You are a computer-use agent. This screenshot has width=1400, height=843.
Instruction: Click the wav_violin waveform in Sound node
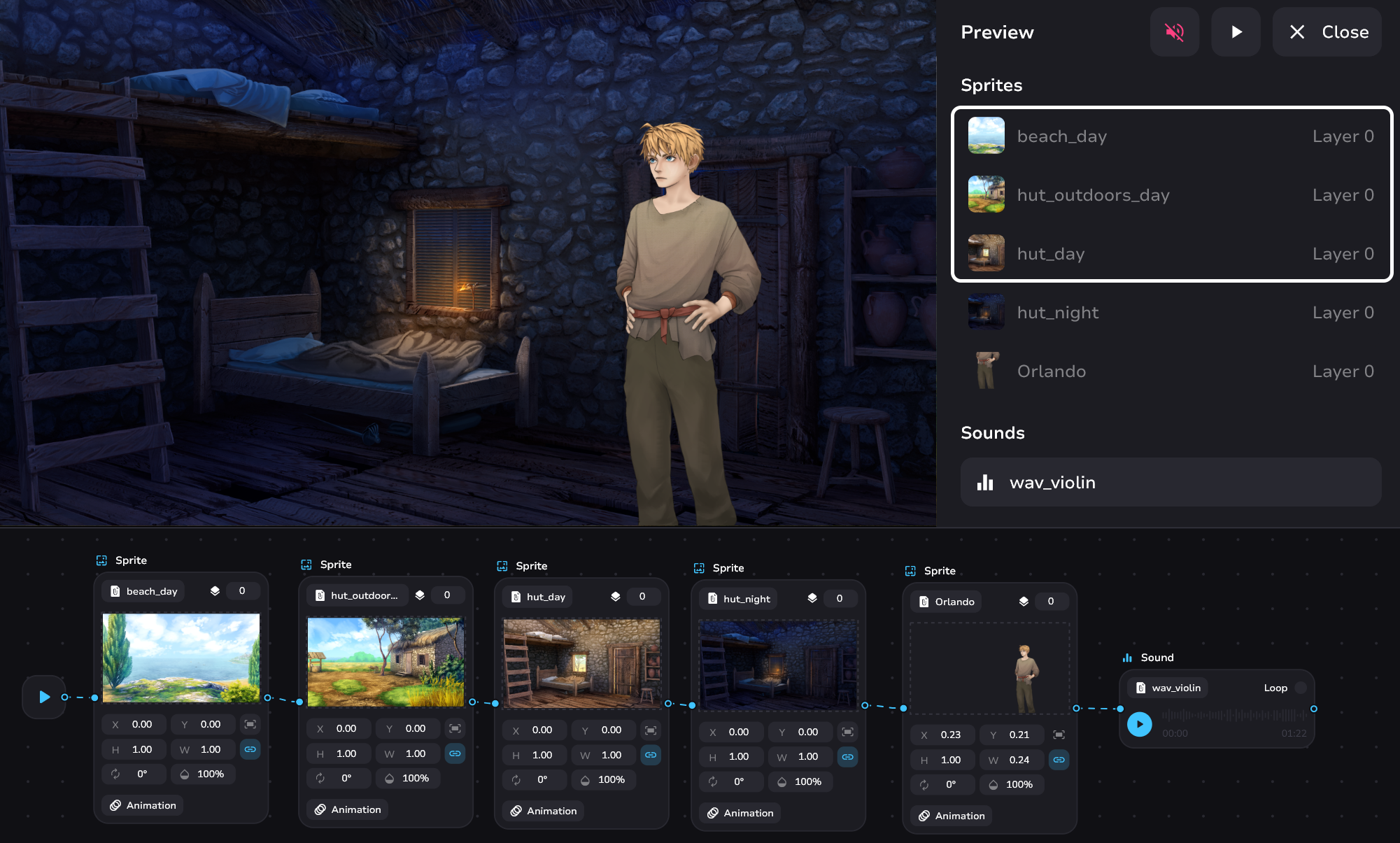click(x=1233, y=716)
